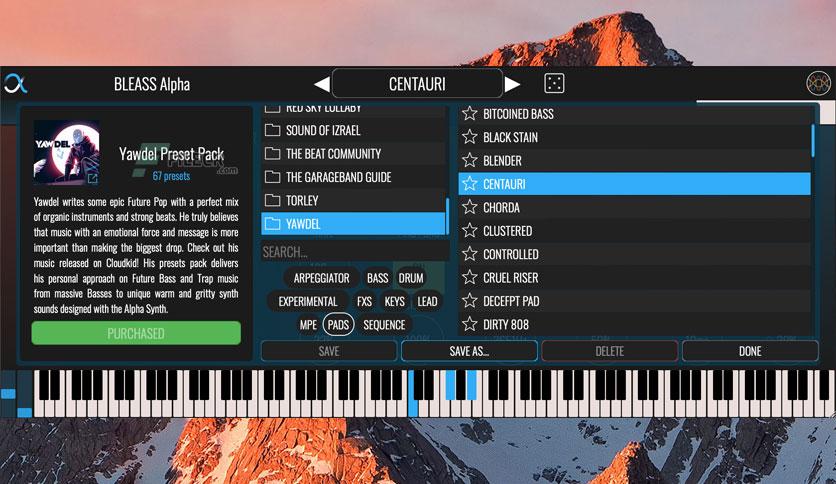Favorite the DECEFPT PAD preset
Viewport: 836px width, 484px height.
tap(470, 301)
